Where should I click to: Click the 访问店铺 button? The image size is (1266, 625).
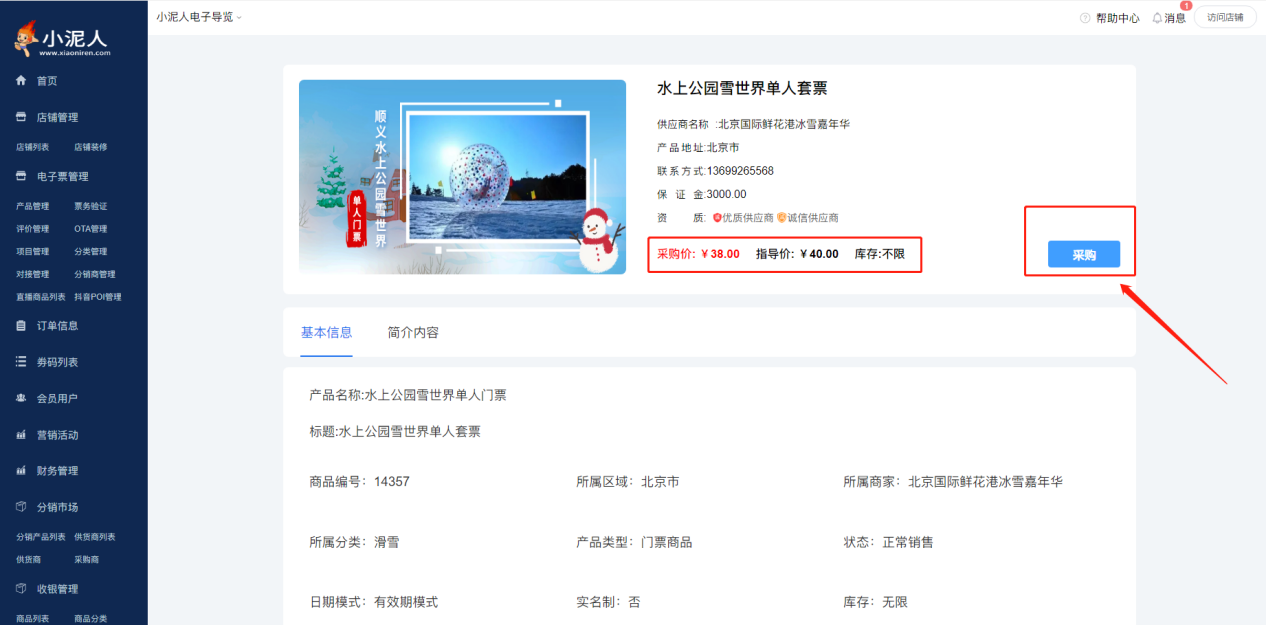(x=1224, y=17)
